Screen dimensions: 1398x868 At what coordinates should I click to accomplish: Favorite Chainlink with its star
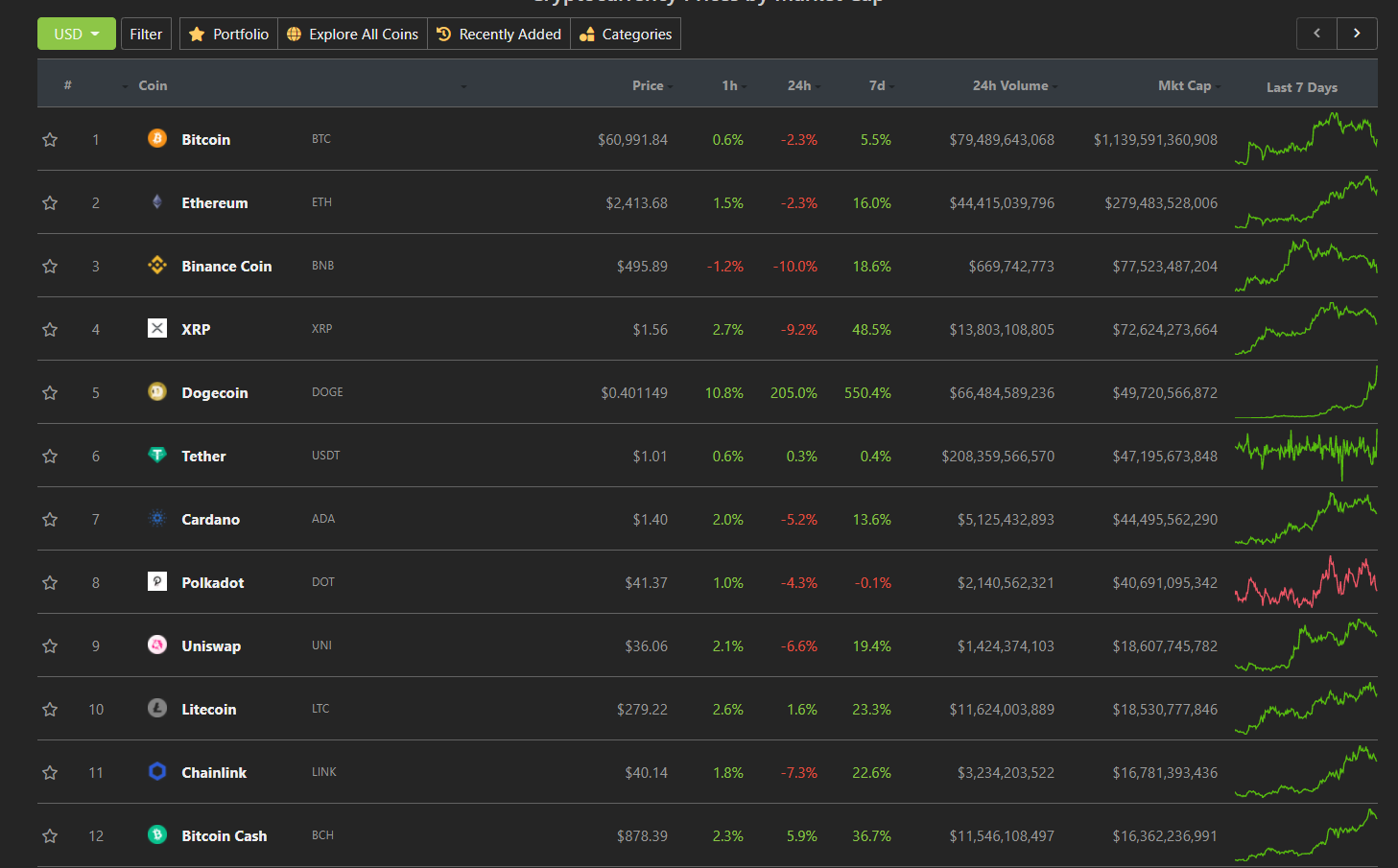[50, 773]
